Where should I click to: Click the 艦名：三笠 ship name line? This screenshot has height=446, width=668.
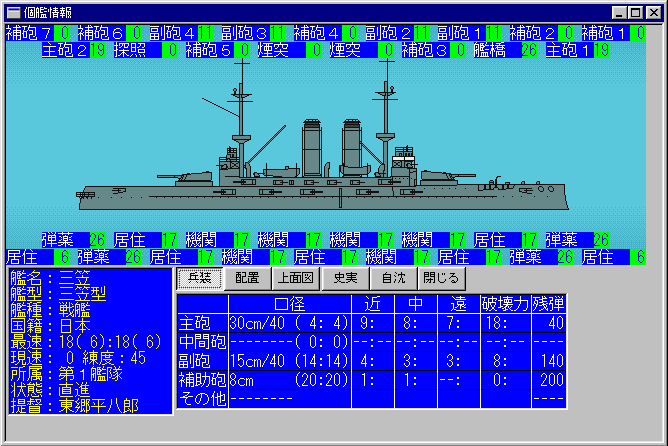tap(51, 278)
